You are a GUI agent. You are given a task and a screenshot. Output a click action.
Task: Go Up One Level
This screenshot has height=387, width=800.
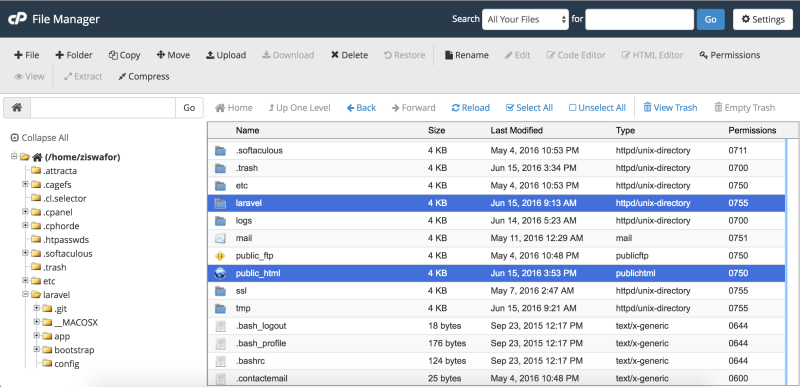(299, 108)
